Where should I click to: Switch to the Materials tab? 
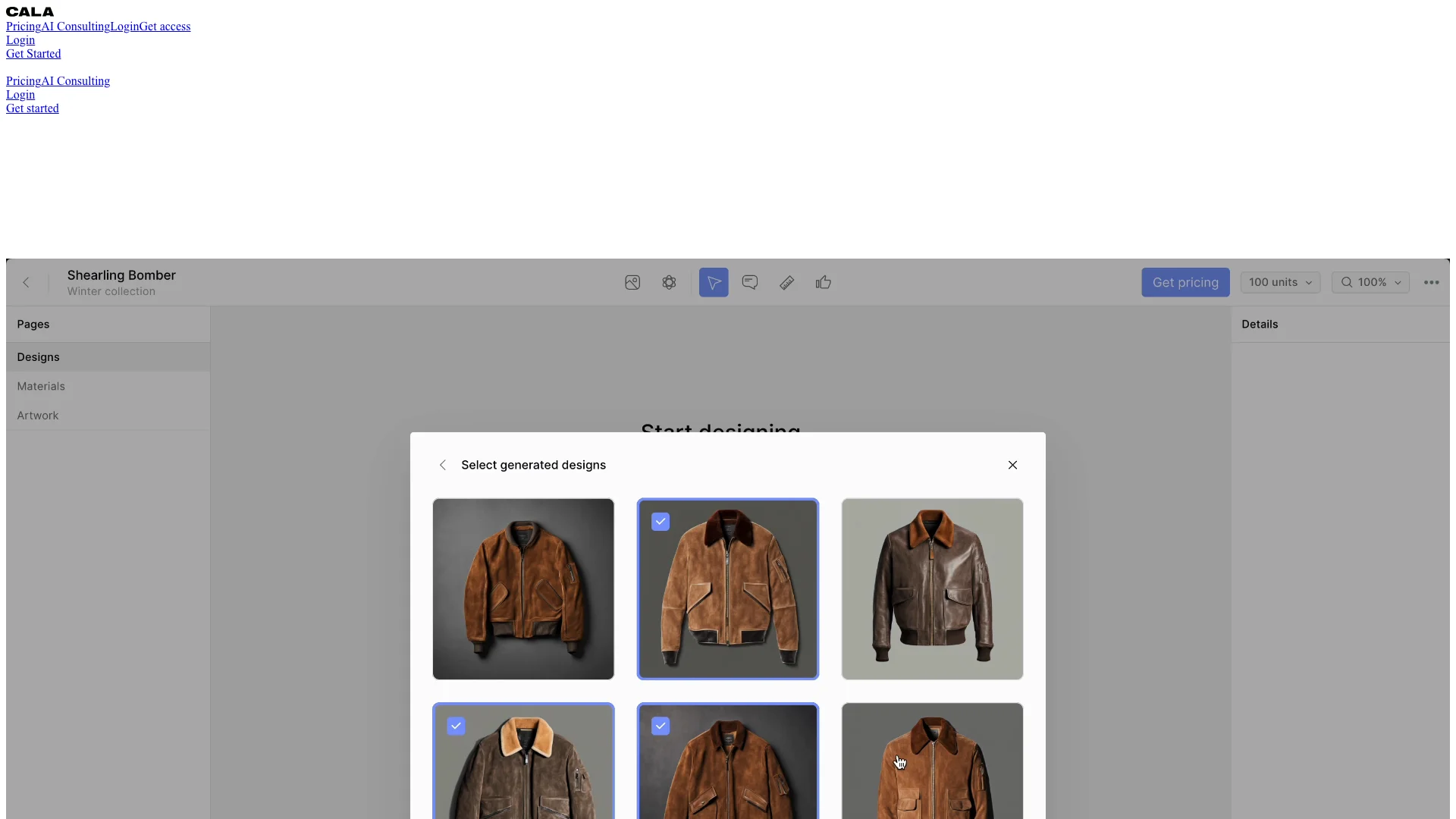tap(41, 385)
